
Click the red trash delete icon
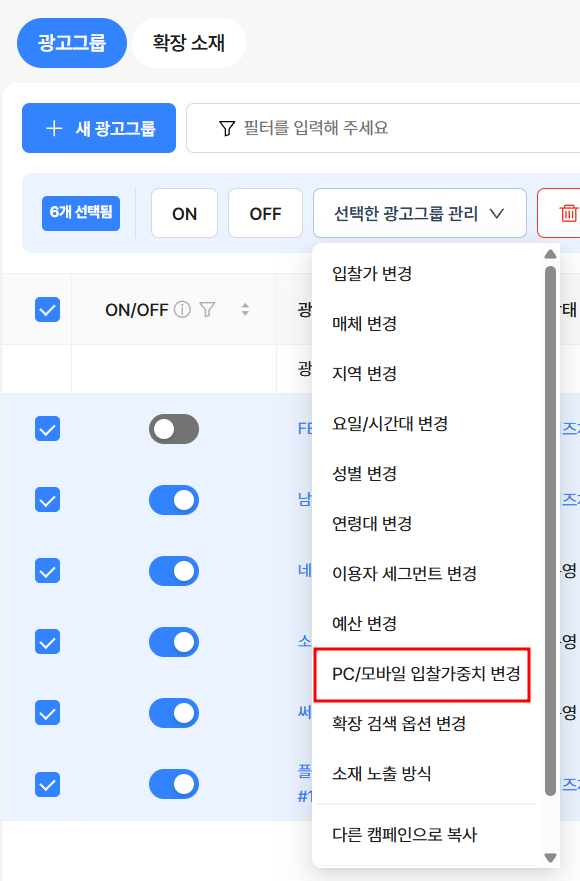(568, 214)
